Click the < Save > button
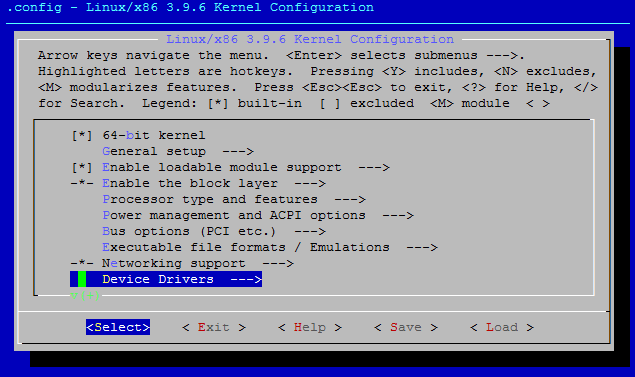635x377 pixels. (x=406, y=327)
